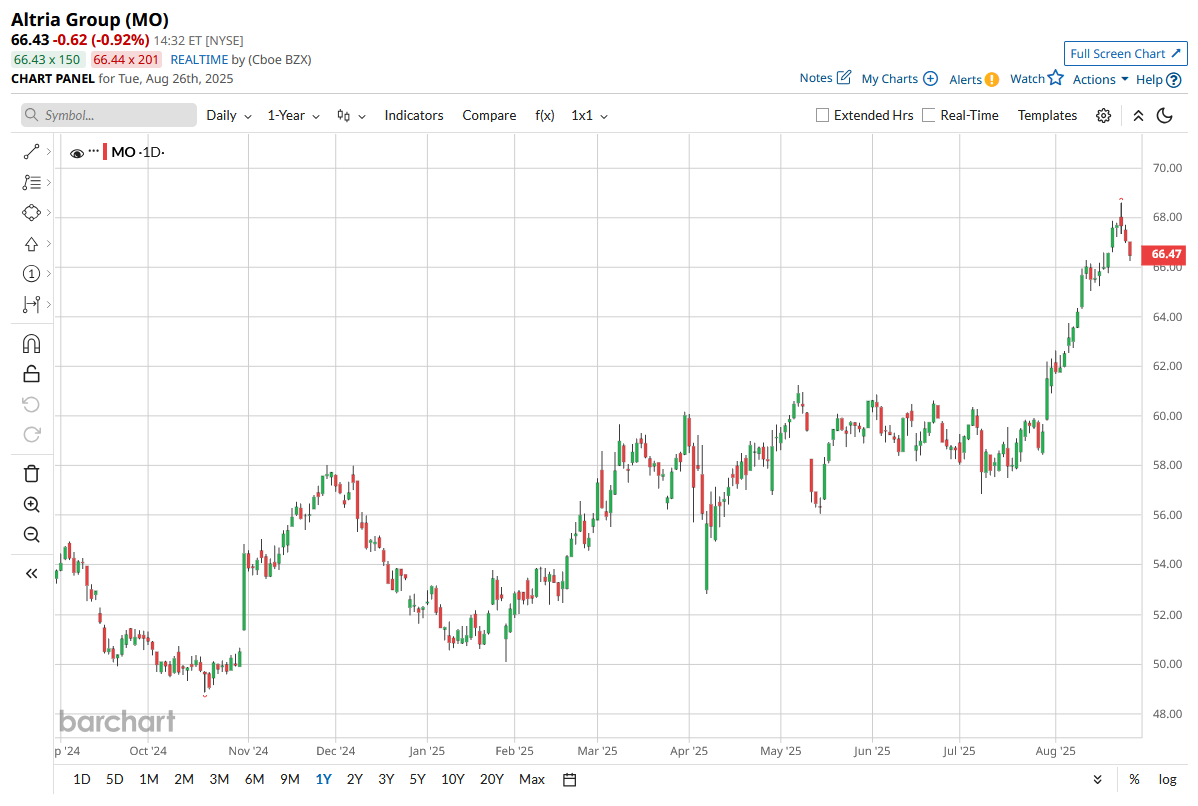Zoom in on the chart

(31, 504)
